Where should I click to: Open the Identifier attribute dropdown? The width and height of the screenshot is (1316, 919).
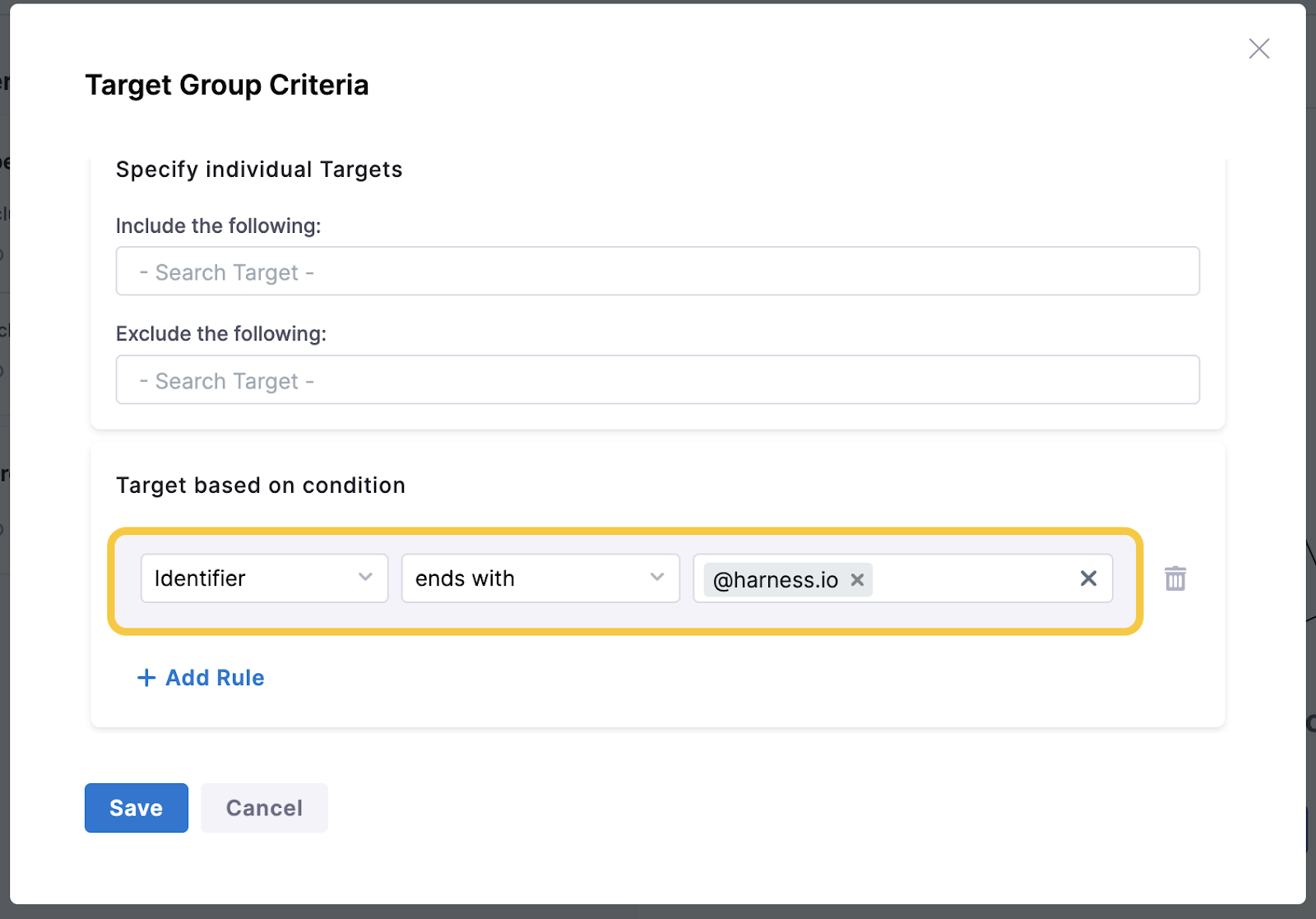pos(263,578)
